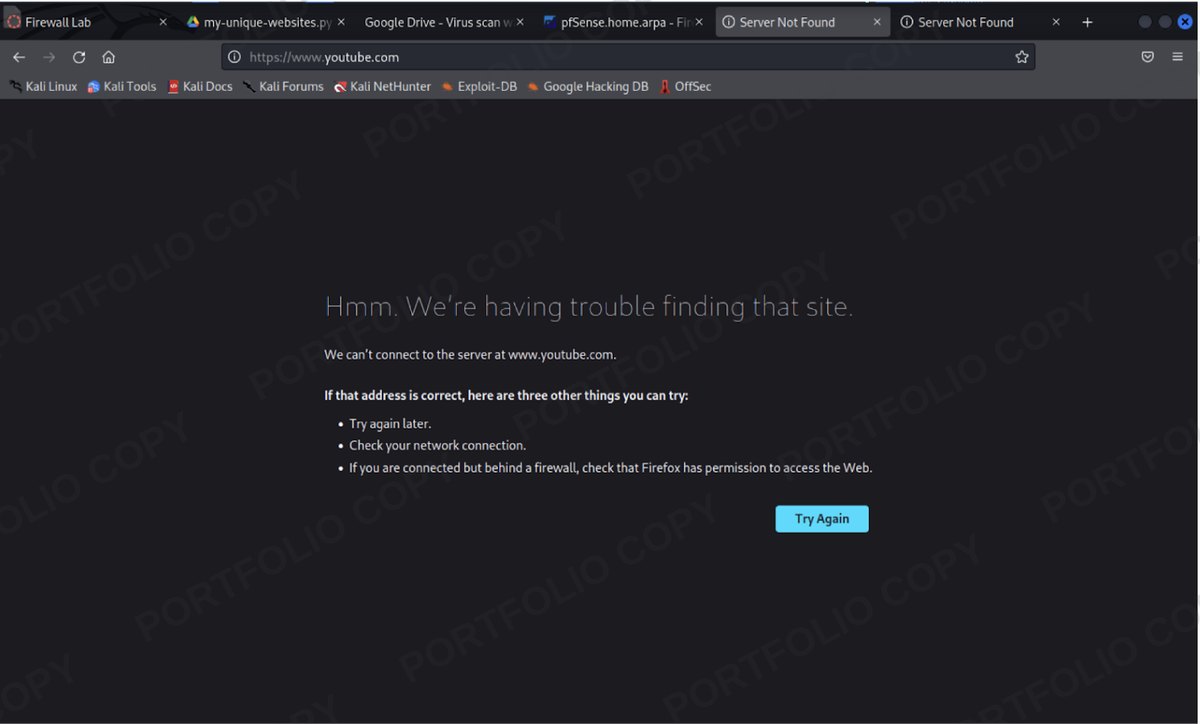Click the first gray window control button
This screenshot has width=1200, height=724.
(x=1145, y=22)
